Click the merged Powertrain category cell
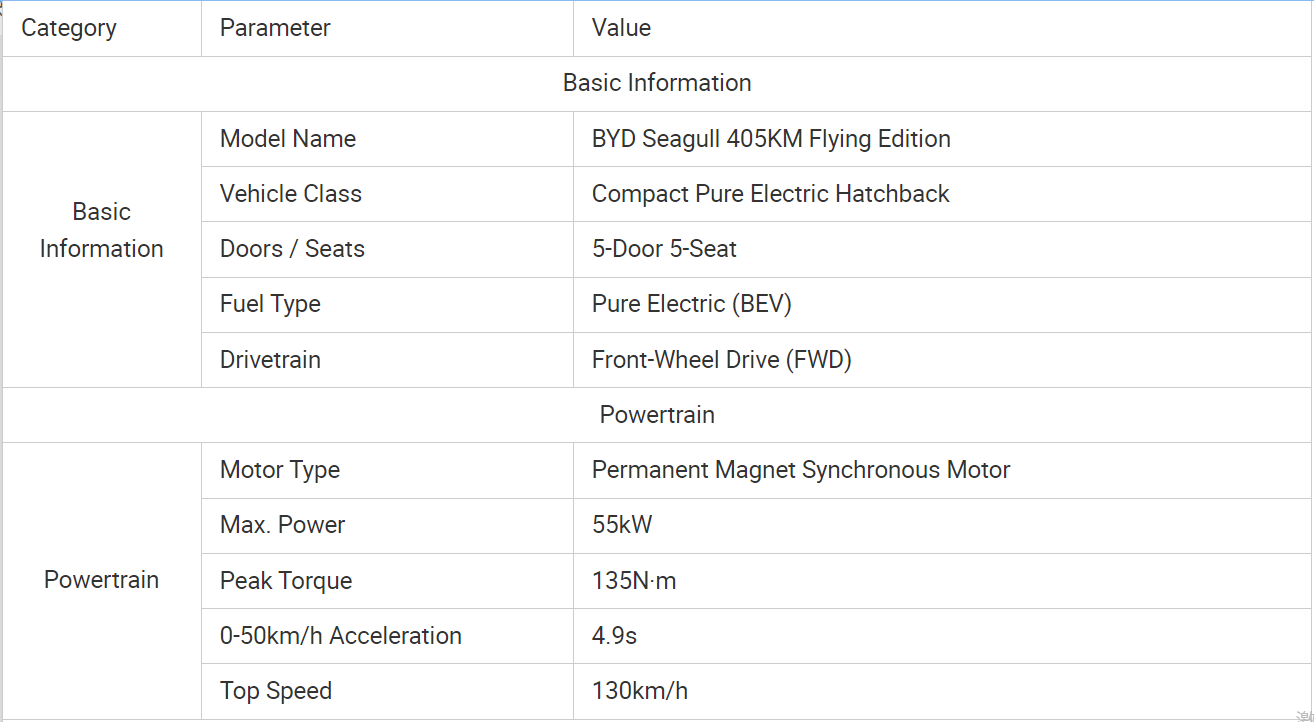 coord(102,580)
